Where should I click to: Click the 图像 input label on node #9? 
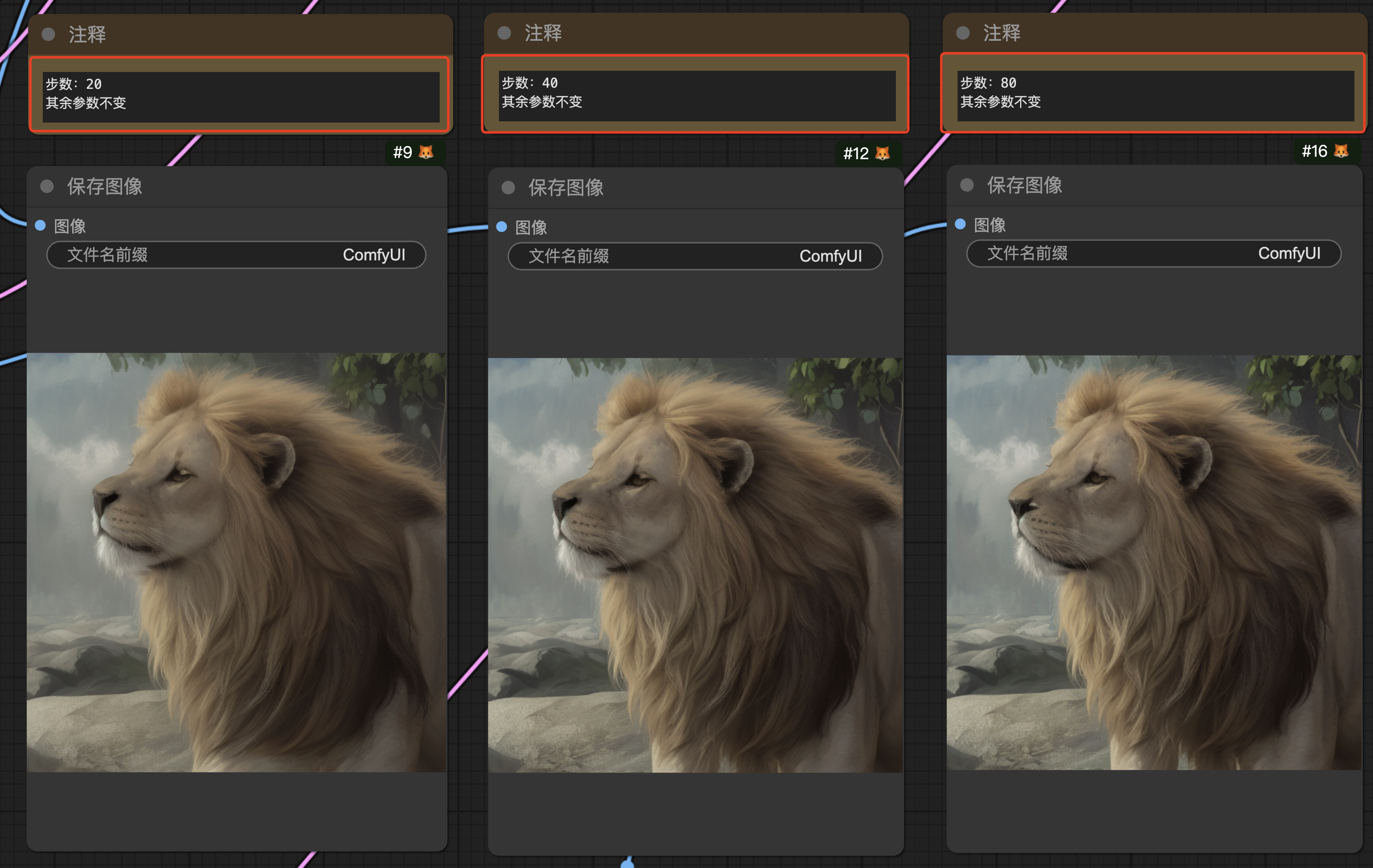tap(70, 226)
